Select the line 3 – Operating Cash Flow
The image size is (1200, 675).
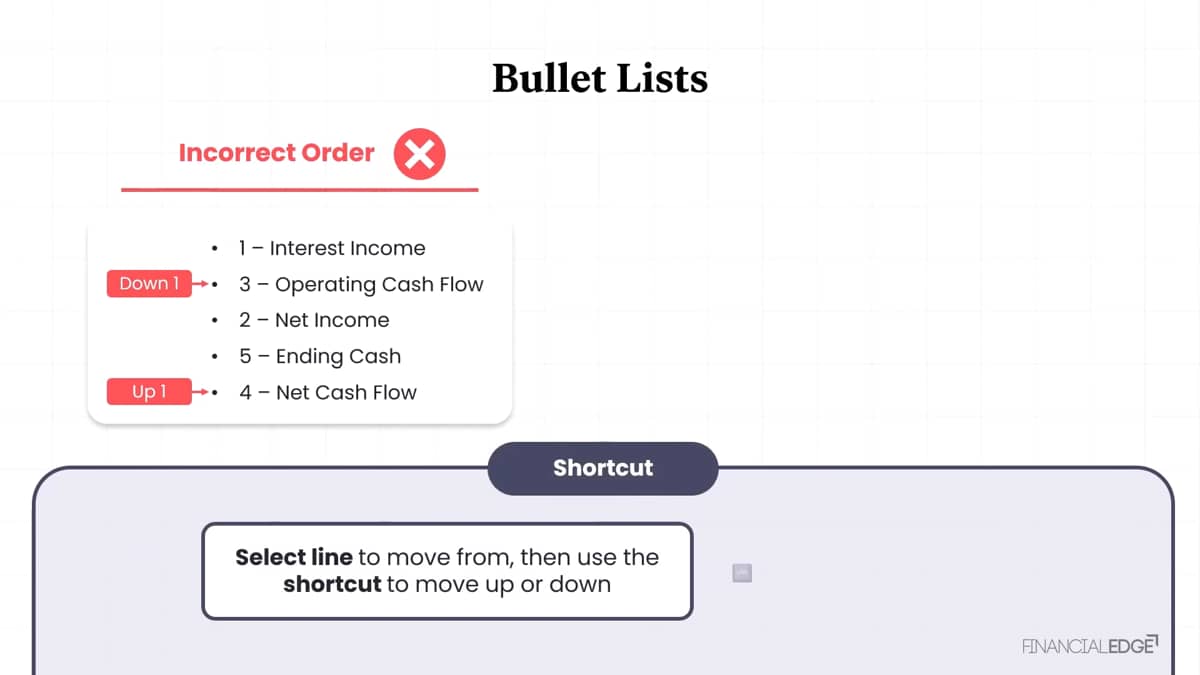(x=361, y=284)
